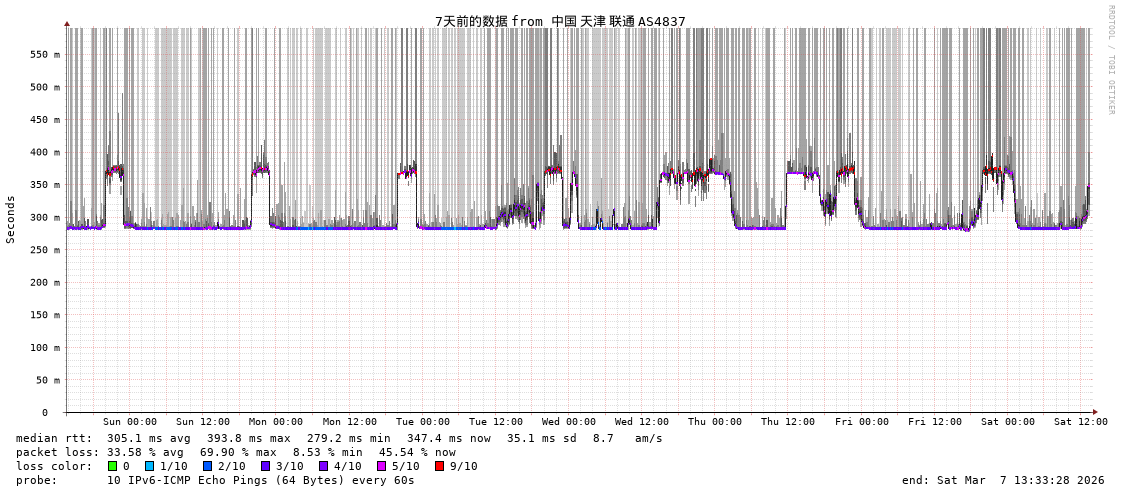Click the median rtt average value 305.1 ms
1121x494 pixels.
pyautogui.click(x=142, y=438)
